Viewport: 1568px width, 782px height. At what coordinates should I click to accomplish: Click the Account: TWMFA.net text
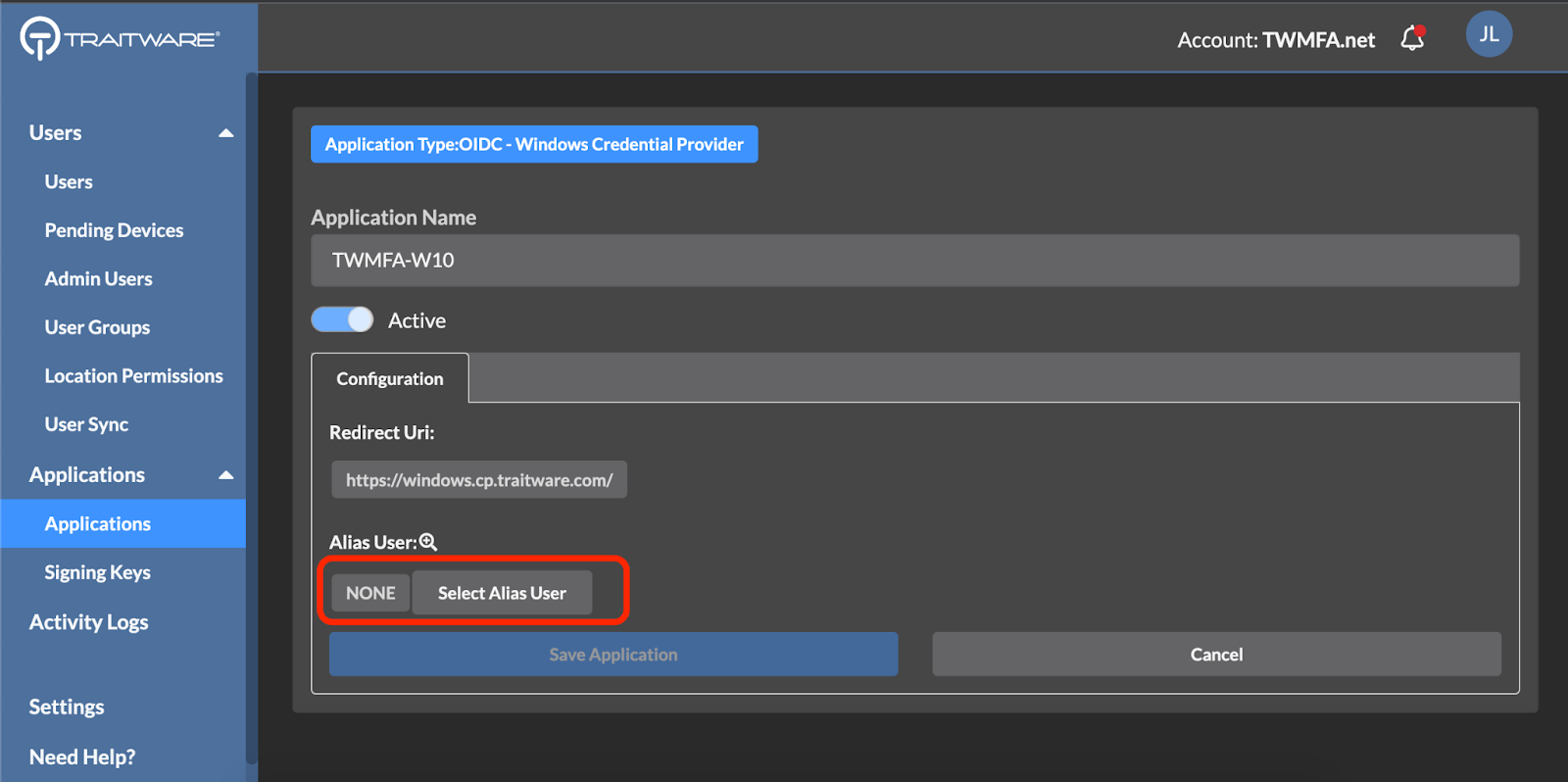(x=1276, y=40)
